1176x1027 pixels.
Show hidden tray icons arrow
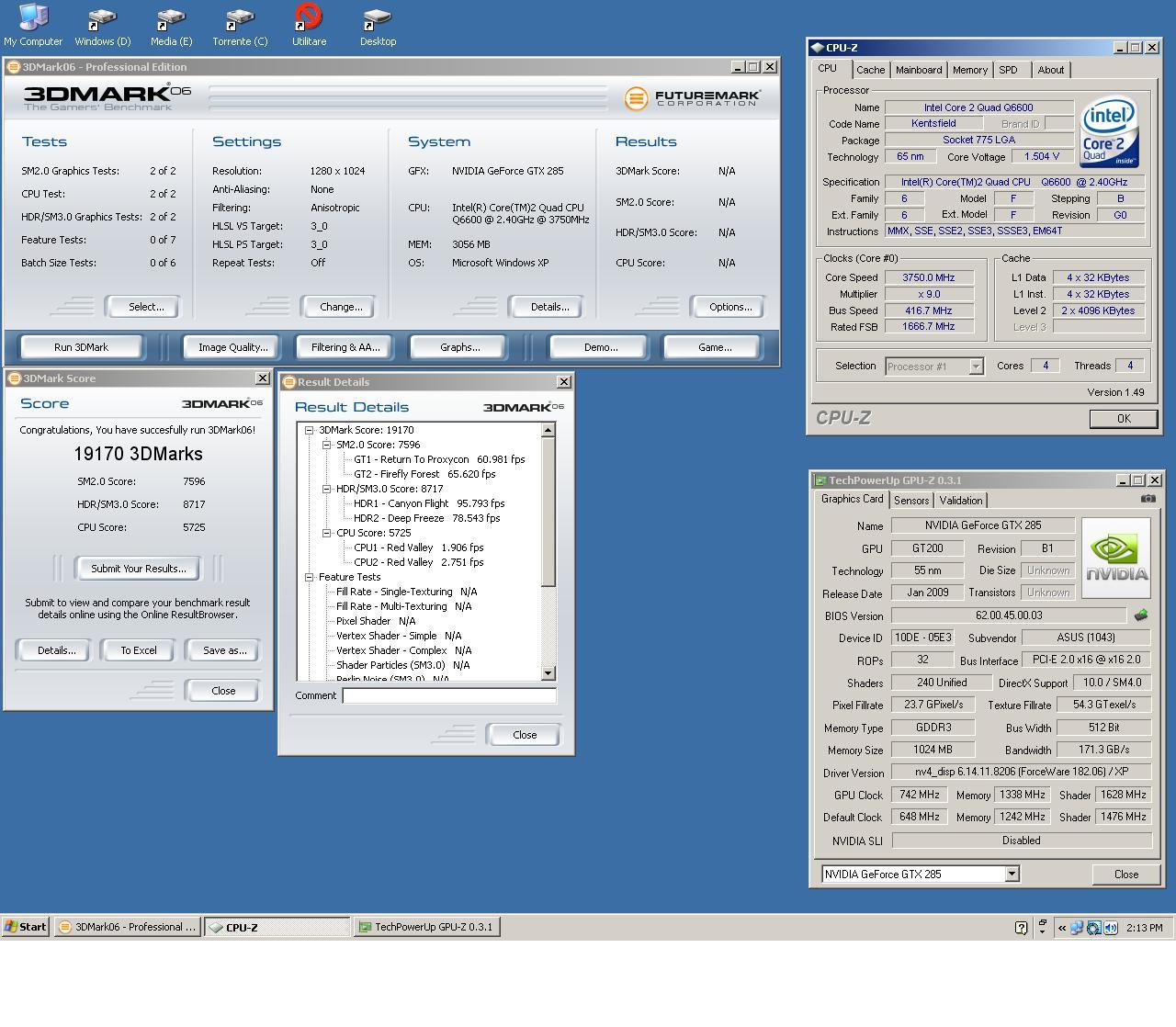coord(1062,928)
